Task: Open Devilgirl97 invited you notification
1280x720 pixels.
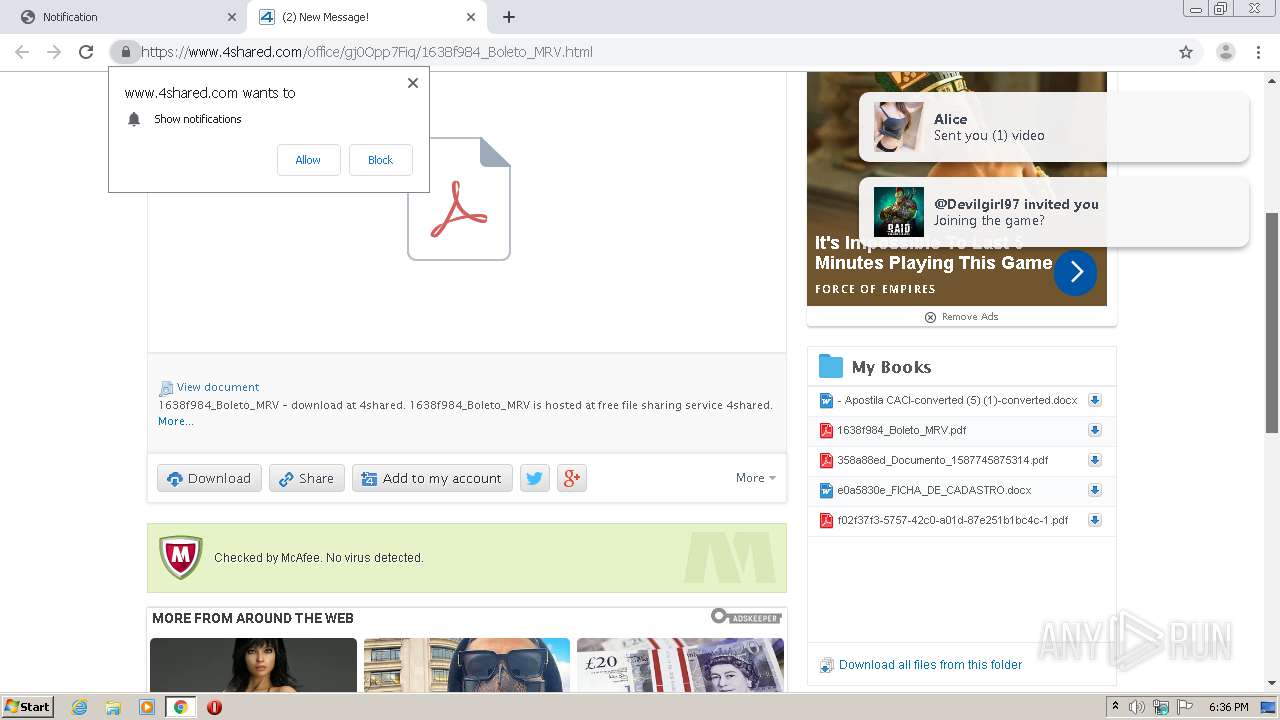Action: coord(1054,212)
